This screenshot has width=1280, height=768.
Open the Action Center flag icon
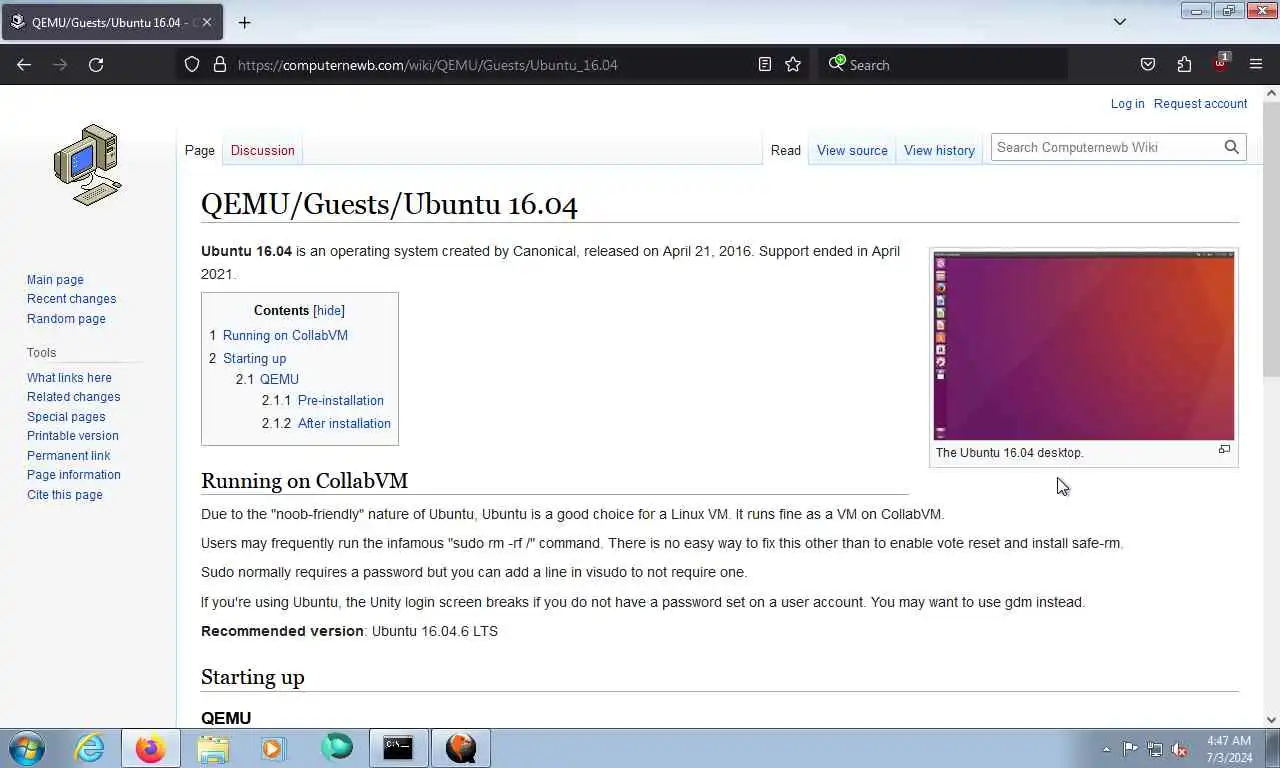click(x=1130, y=749)
